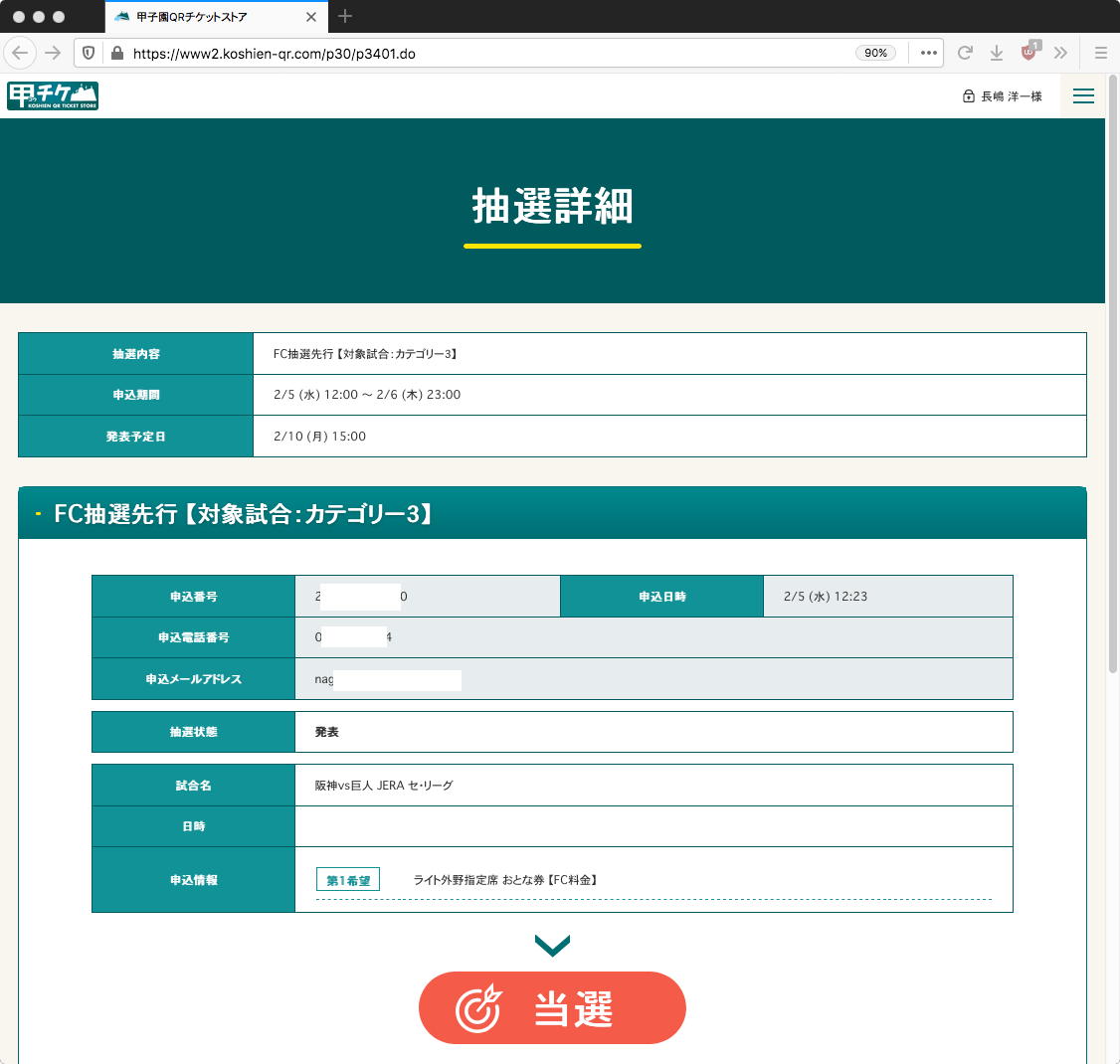
Task: Click the 試合名 label cell
Action: pyautogui.click(x=194, y=786)
